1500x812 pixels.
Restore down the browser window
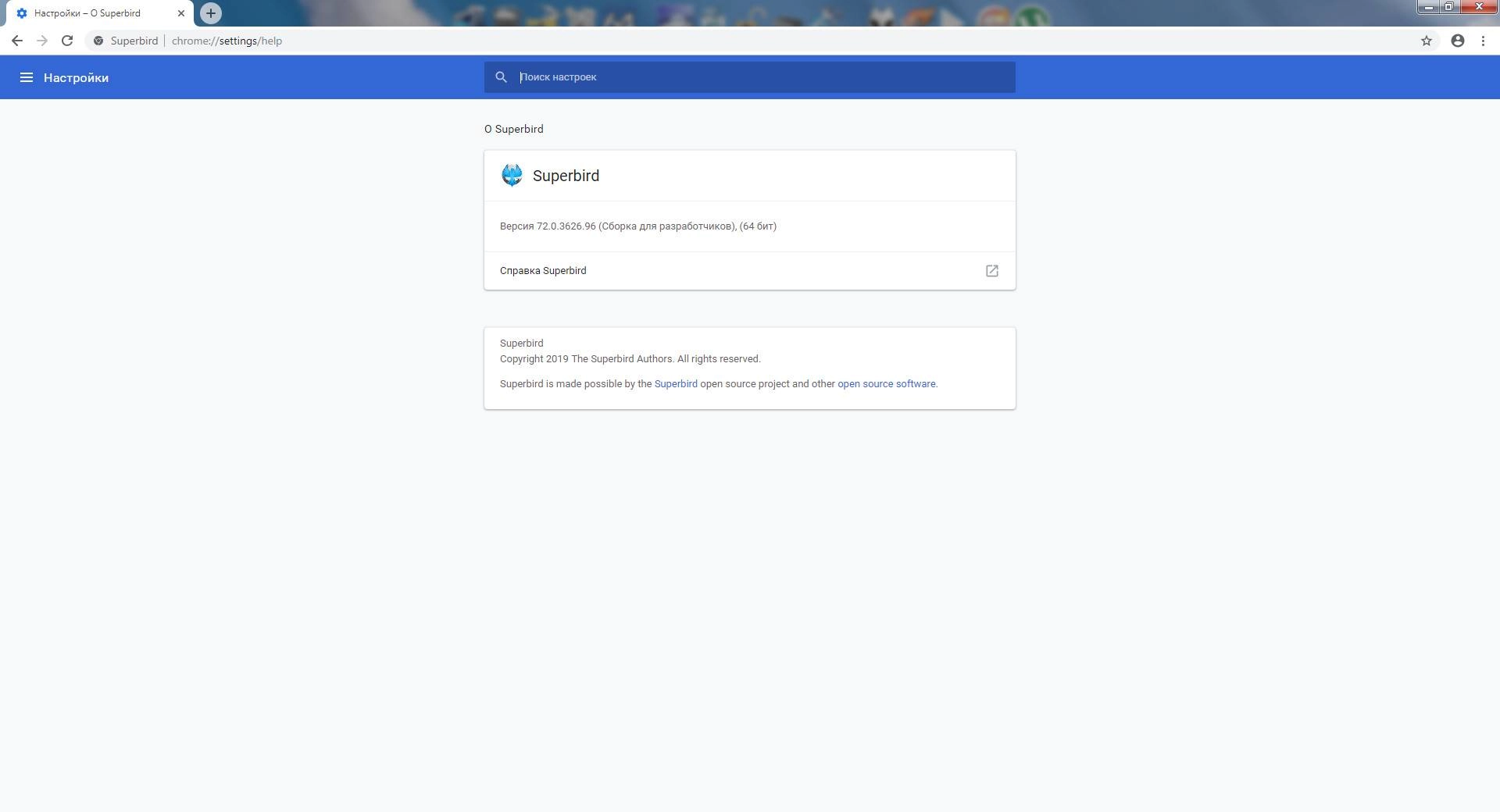[x=1448, y=7]
